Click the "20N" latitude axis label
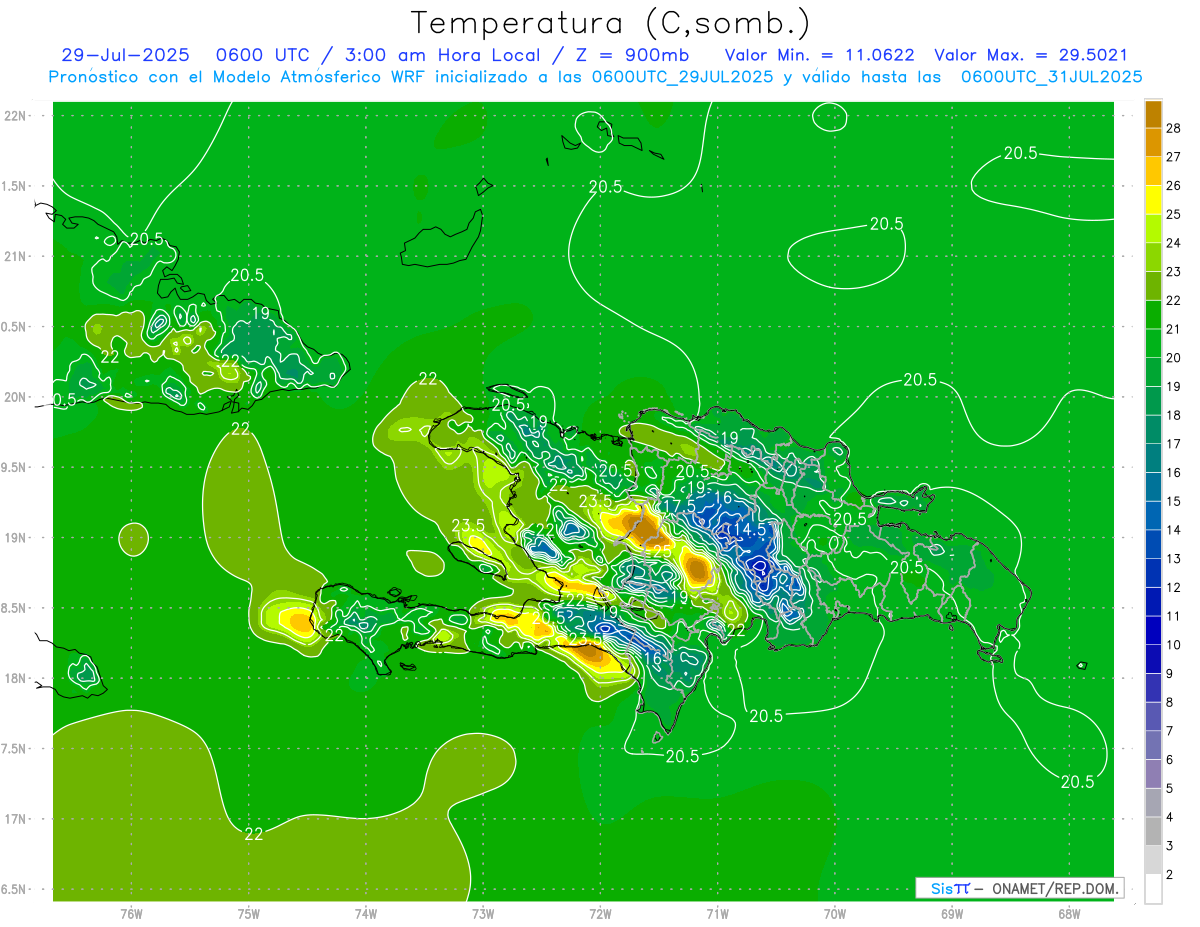The width and height of the screenshot is (1200, 927). tap(15, 397)
